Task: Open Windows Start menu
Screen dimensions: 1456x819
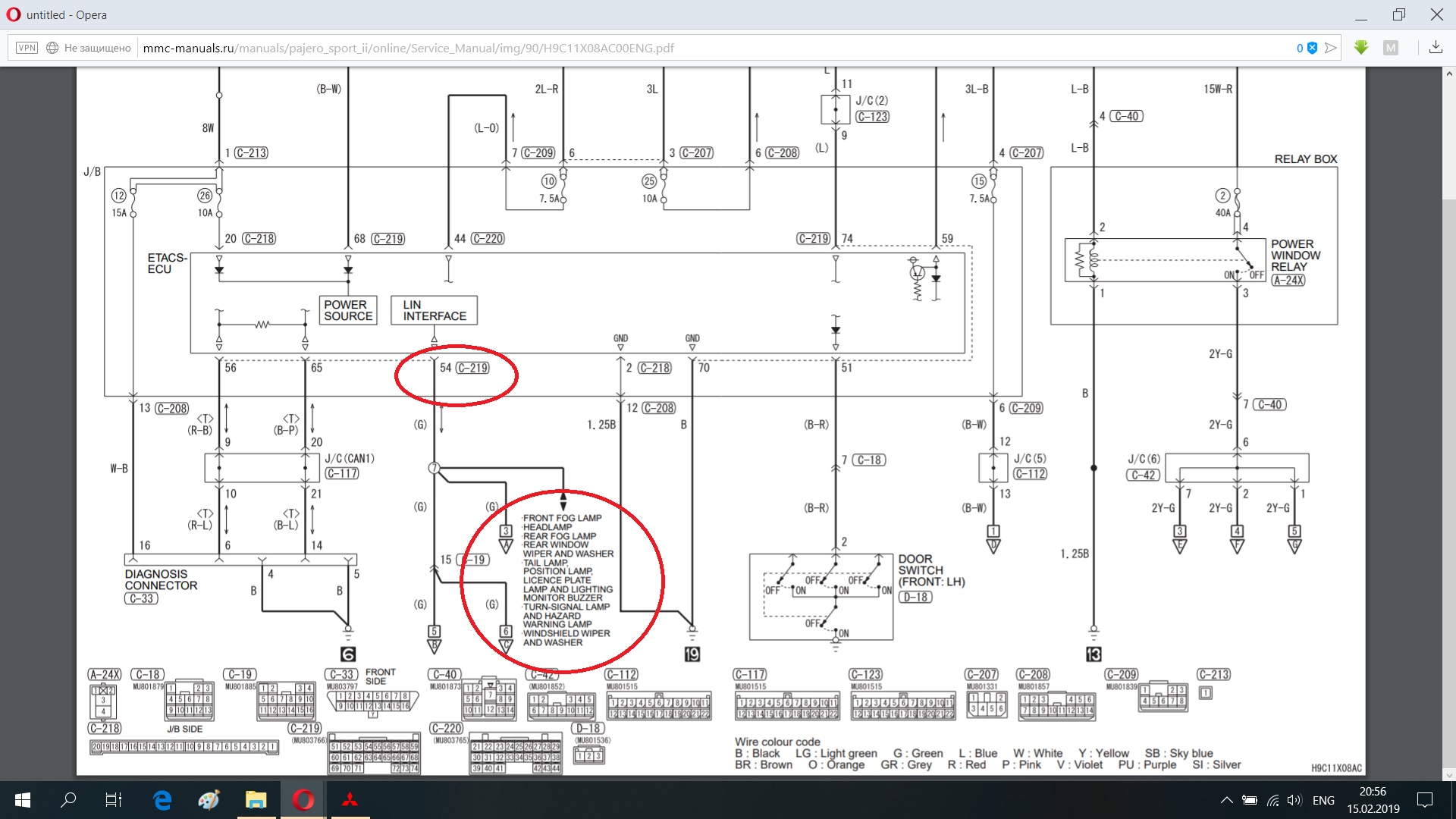Action: (23, 800)
